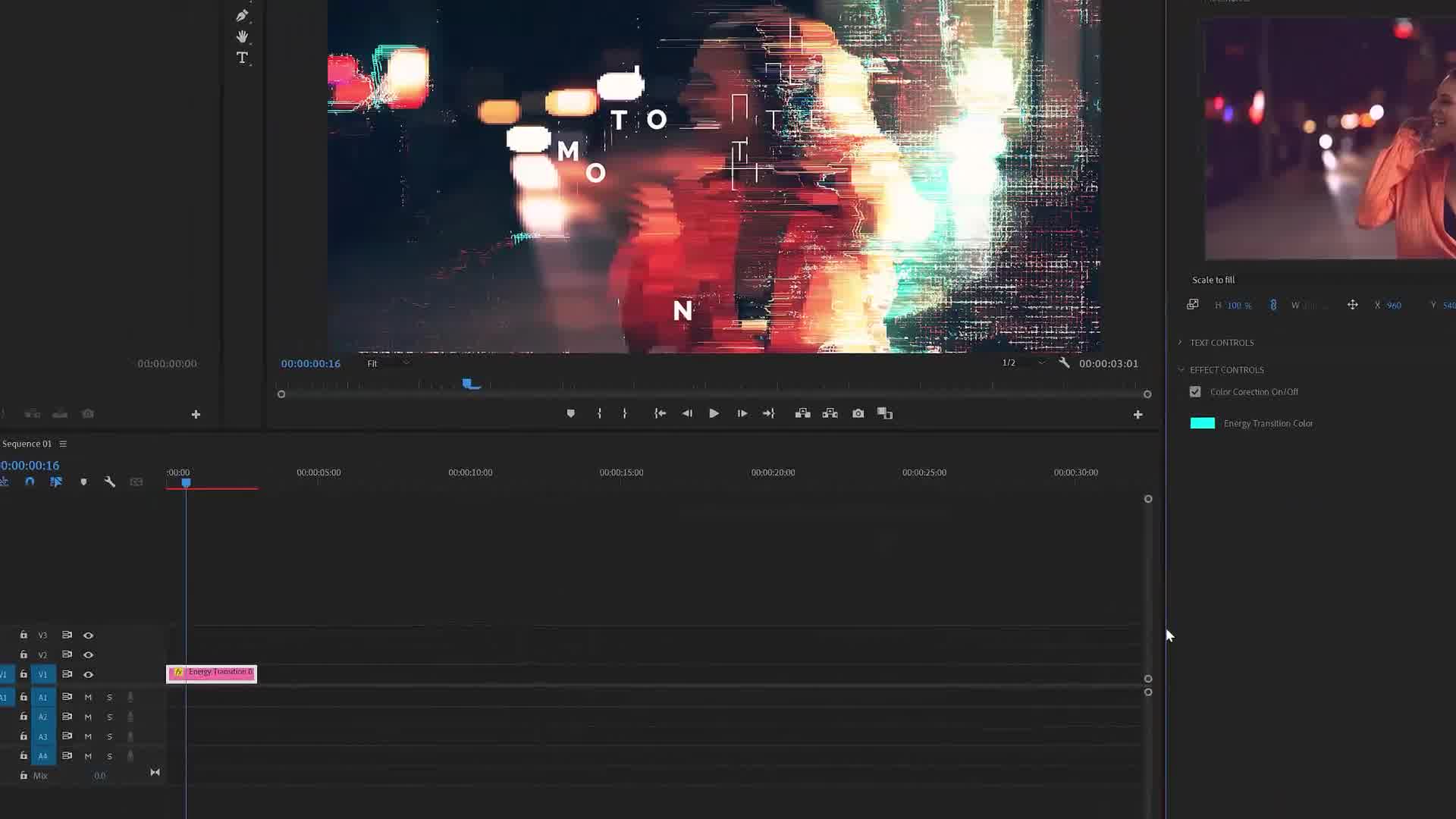
Task: Add a marker in Program monitor
Action: (x=571, y=413)
